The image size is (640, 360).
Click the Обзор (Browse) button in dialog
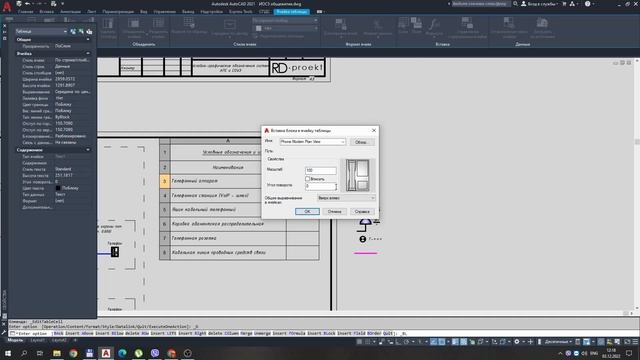pyautogui.click(x=362, y=142)
